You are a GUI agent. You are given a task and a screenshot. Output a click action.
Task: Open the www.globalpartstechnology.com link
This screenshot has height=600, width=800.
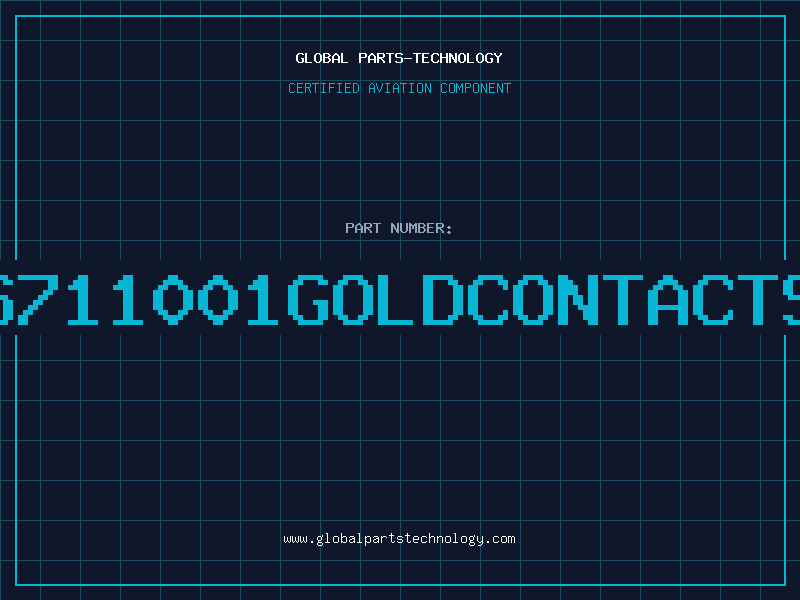click(399, 539)
